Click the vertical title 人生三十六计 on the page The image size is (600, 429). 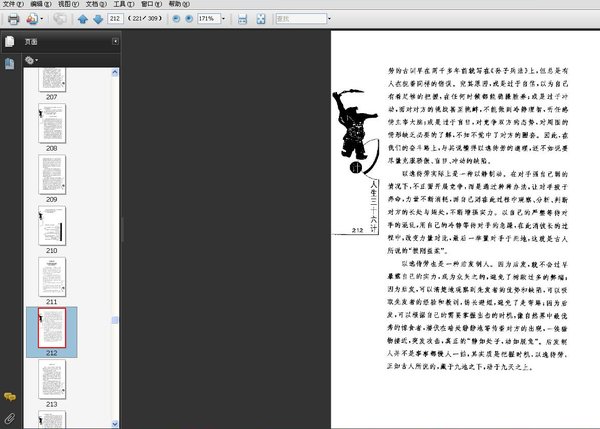click(373, 206)
